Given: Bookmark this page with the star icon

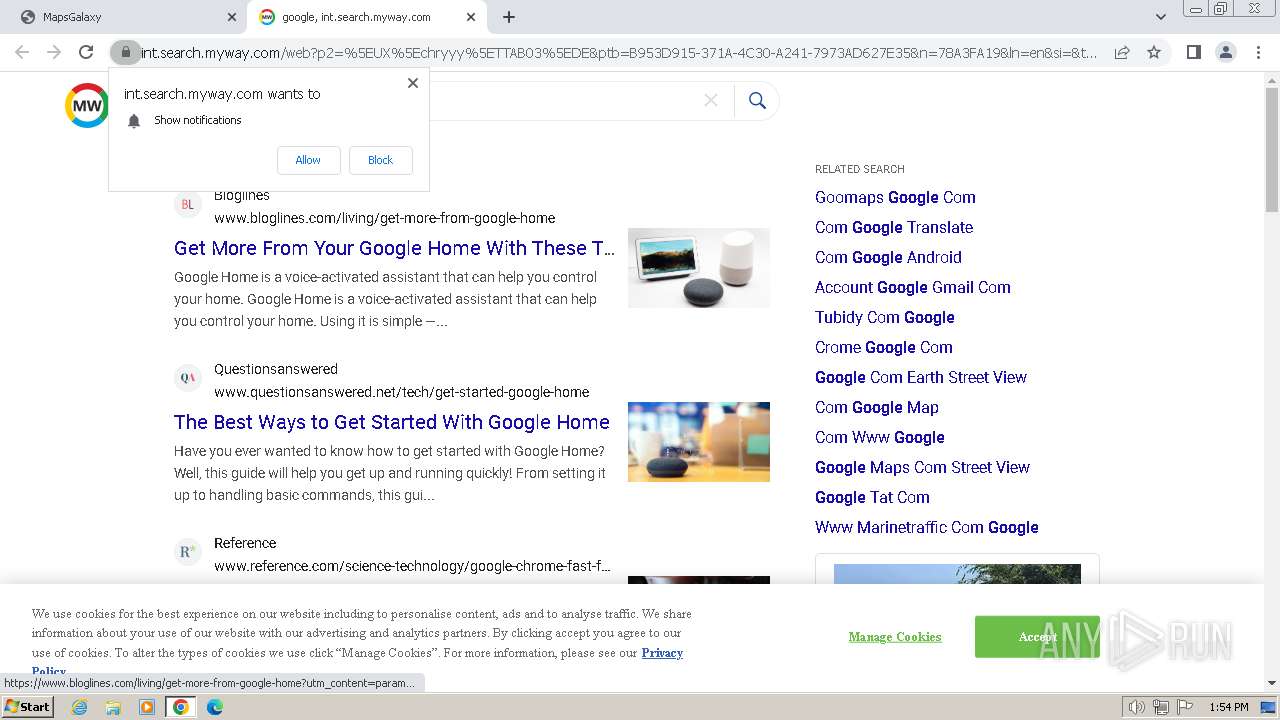Looking at the screenshot, I should click(1154, 52).
